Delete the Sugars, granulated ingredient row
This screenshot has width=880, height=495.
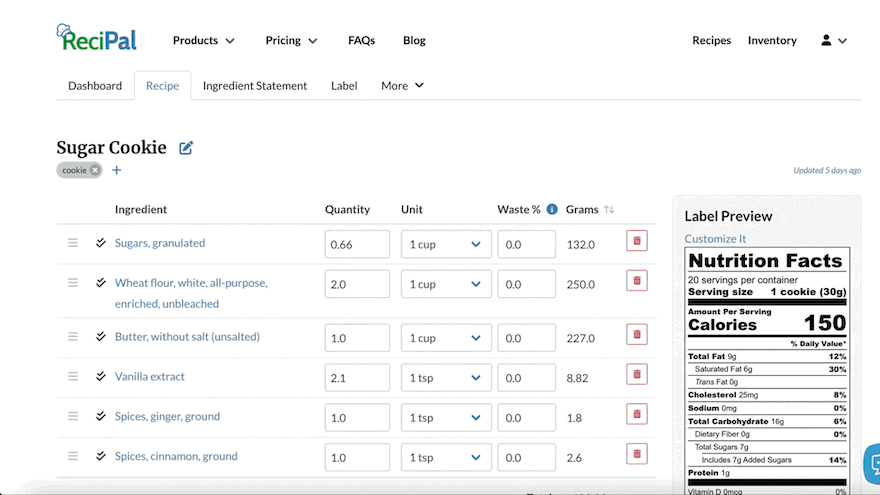(636, 240)
